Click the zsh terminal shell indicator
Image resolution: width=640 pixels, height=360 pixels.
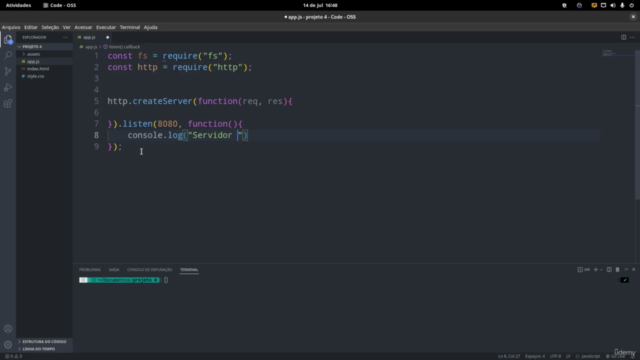[x=584, y=269]
